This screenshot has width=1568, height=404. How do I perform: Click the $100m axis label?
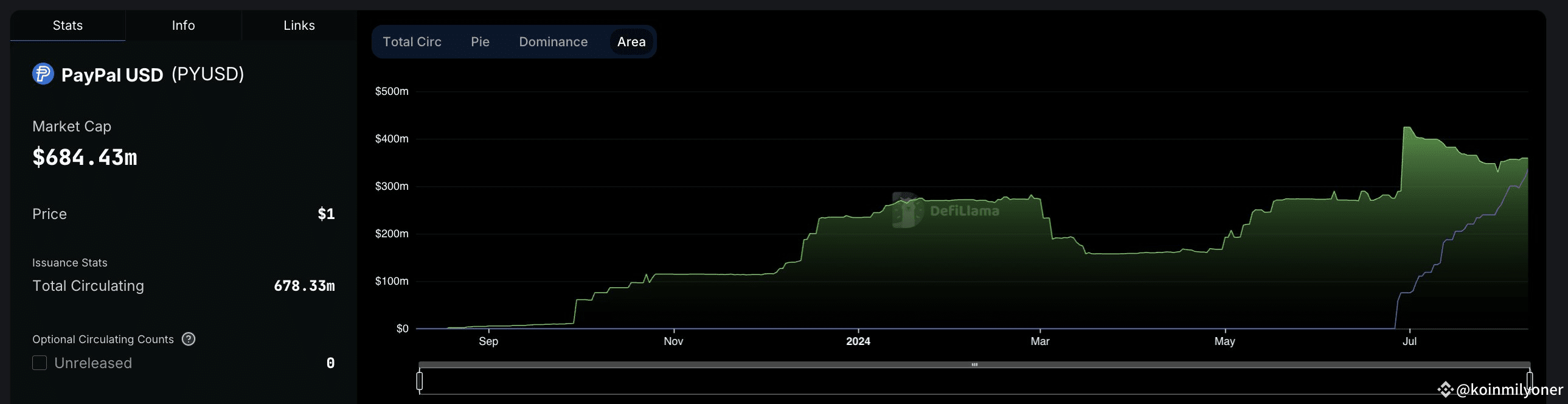pyautogui.click(x=391, y=282)
